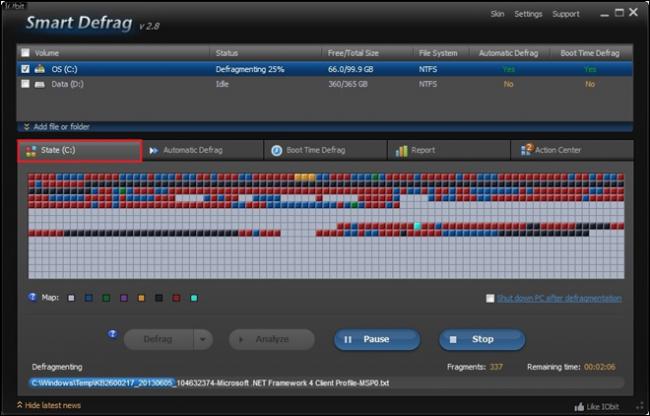Viewport: 650px width, 416px height.
Task: Click the orange map legend swatch
Action: point(141,298)
